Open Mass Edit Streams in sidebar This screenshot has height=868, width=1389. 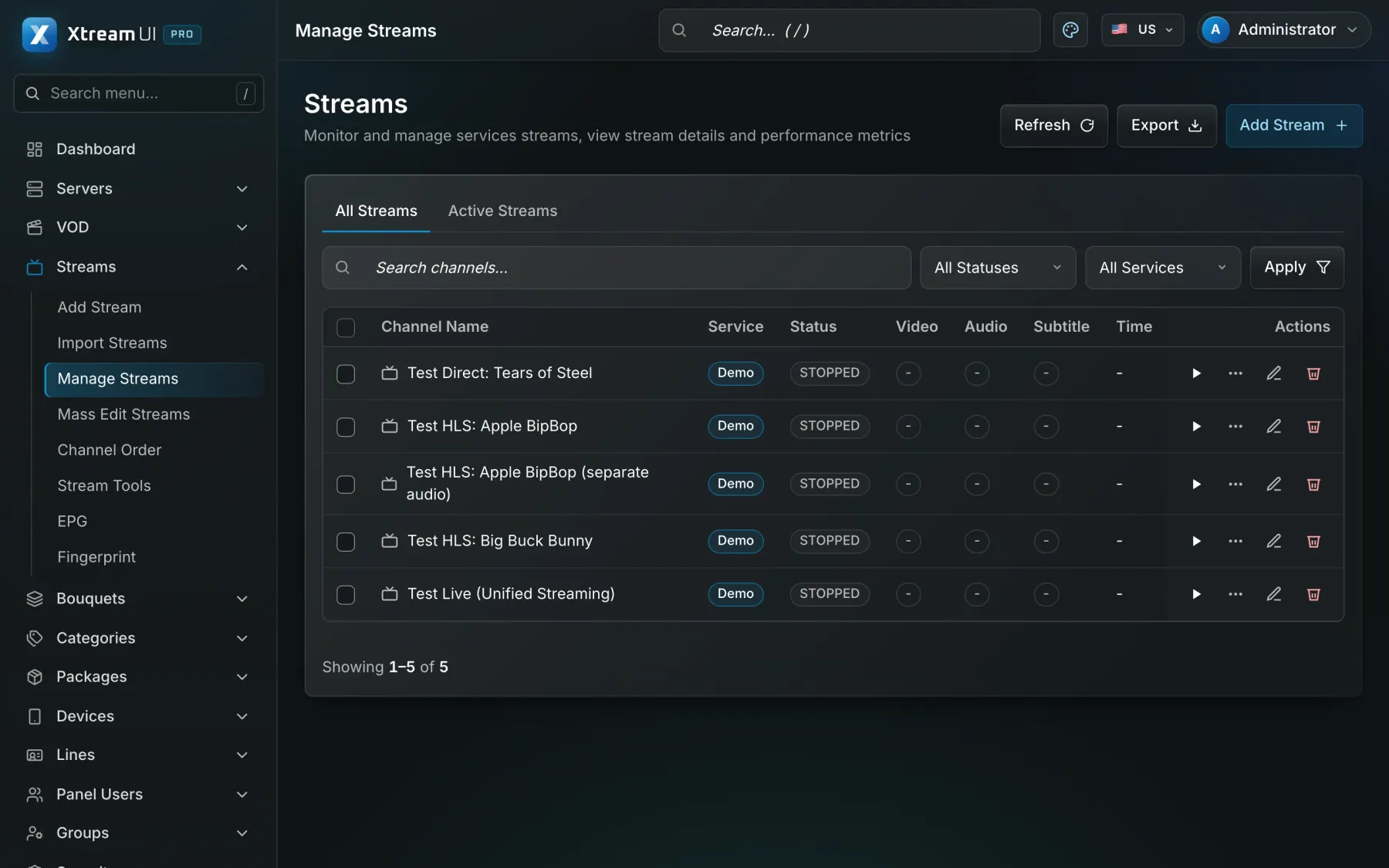pos(123,414)
